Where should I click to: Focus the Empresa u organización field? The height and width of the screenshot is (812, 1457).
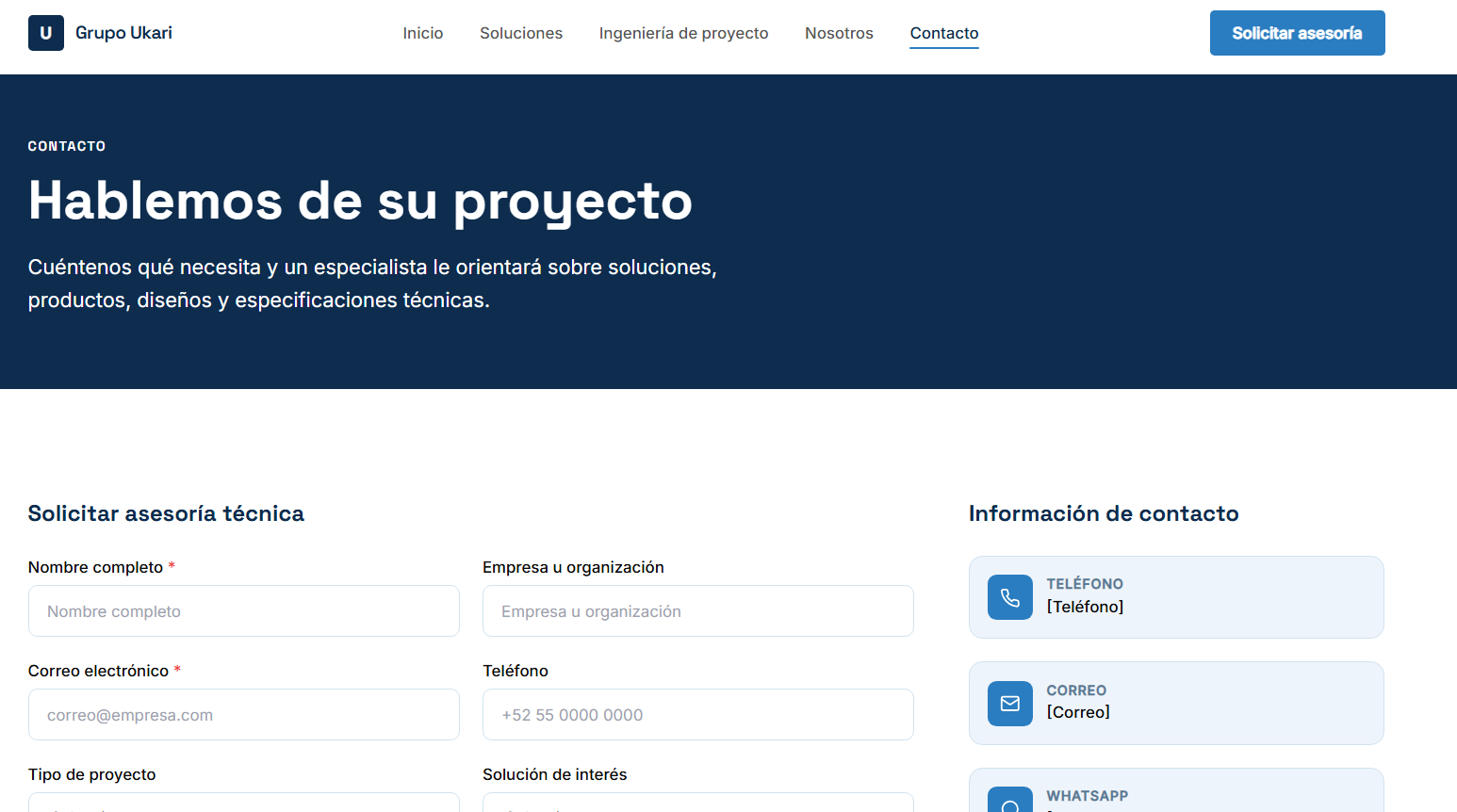698,611
